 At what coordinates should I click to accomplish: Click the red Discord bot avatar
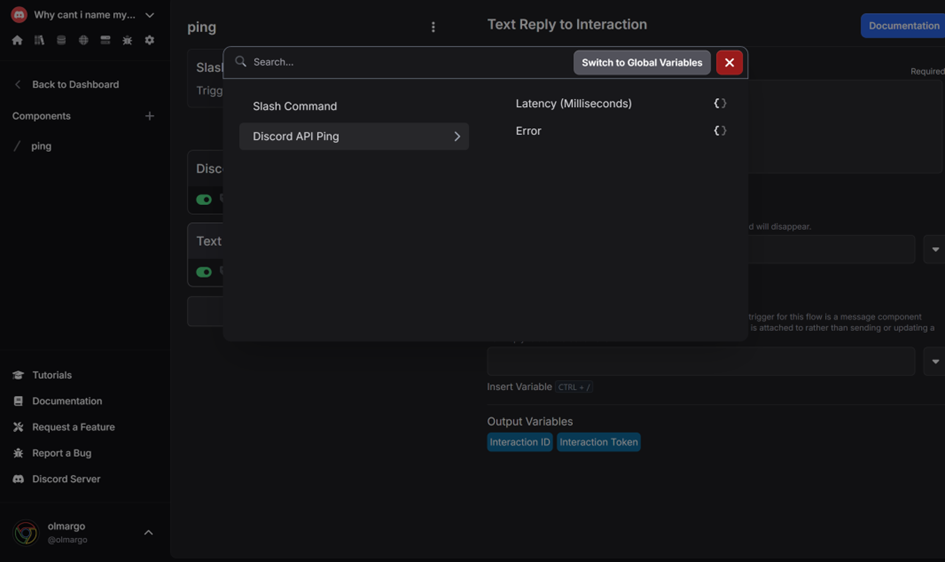point(19,14)
